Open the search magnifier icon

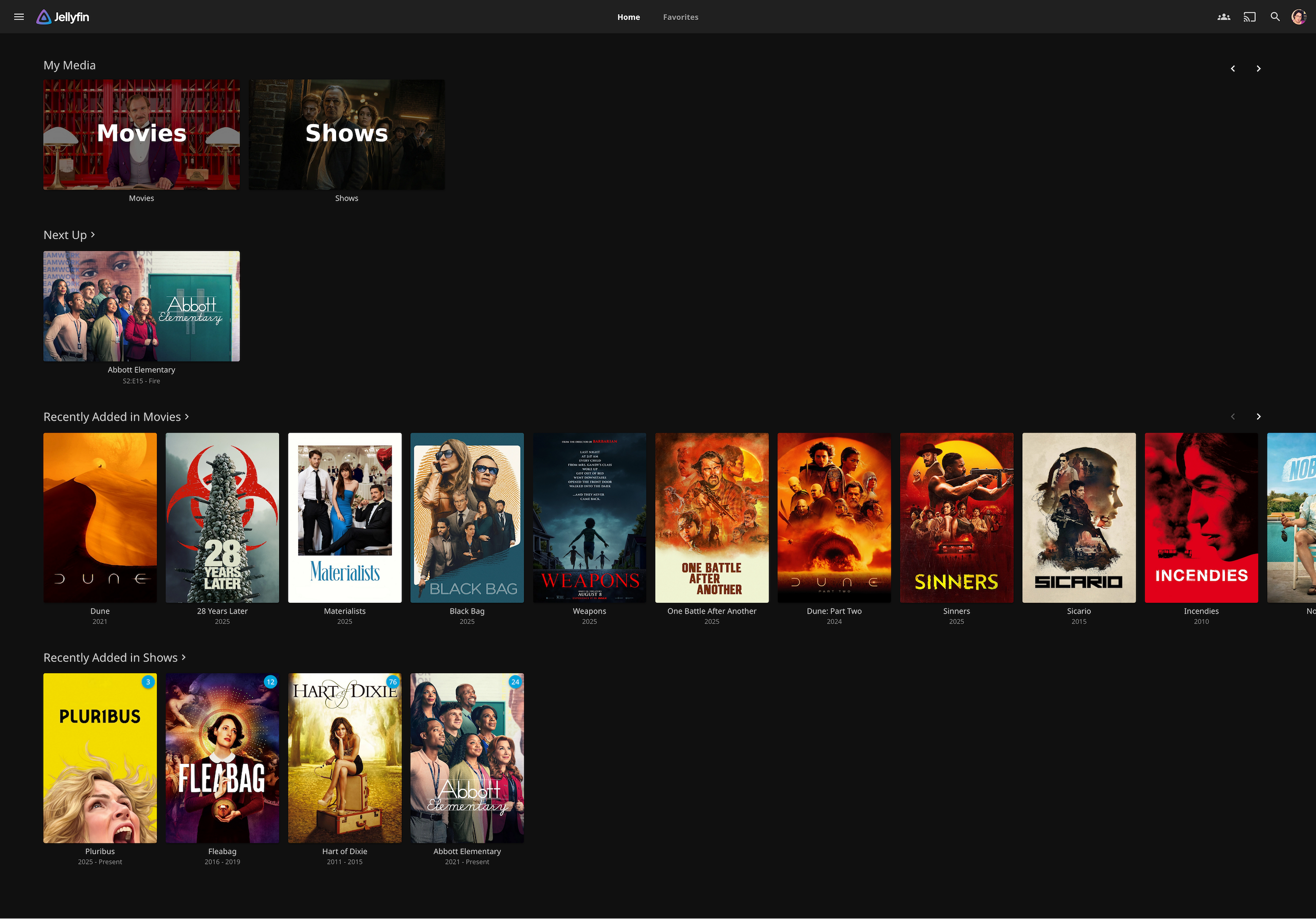(1275, 17)
